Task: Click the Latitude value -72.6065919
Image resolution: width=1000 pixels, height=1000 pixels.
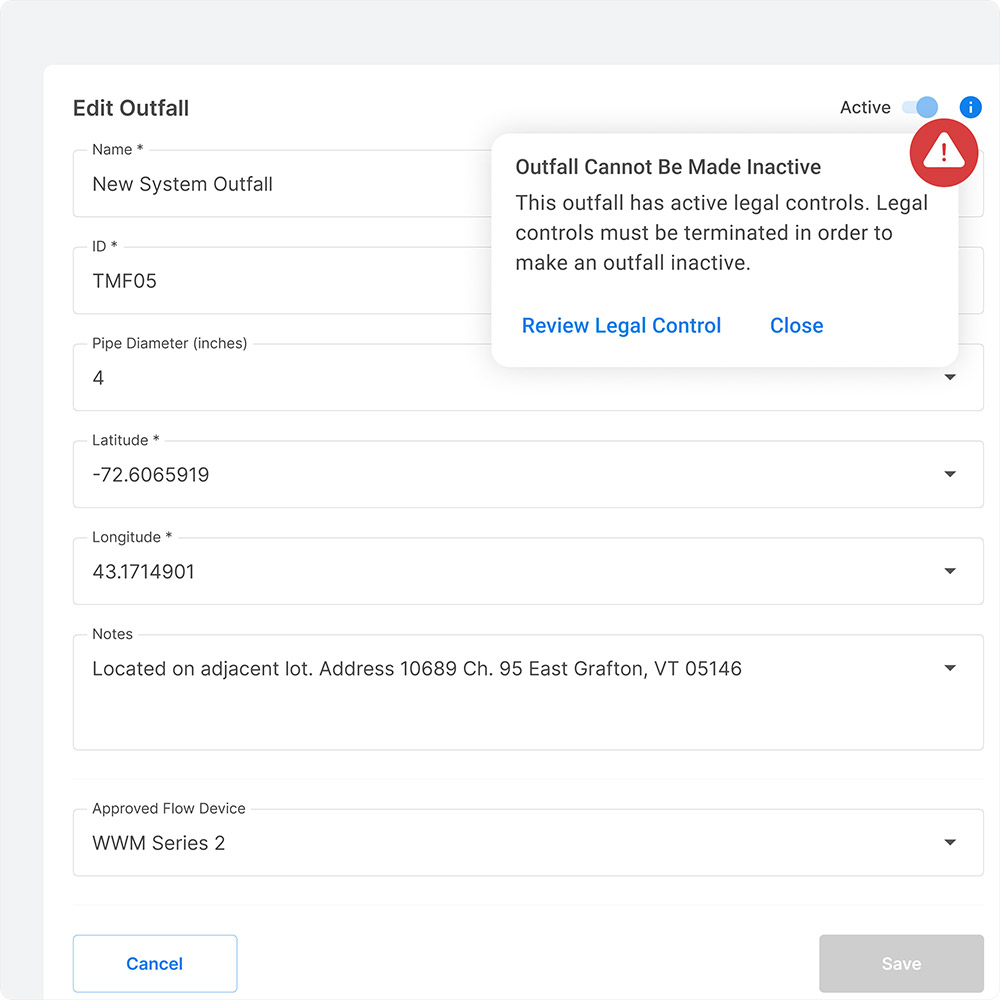Action: pos(151,474)
